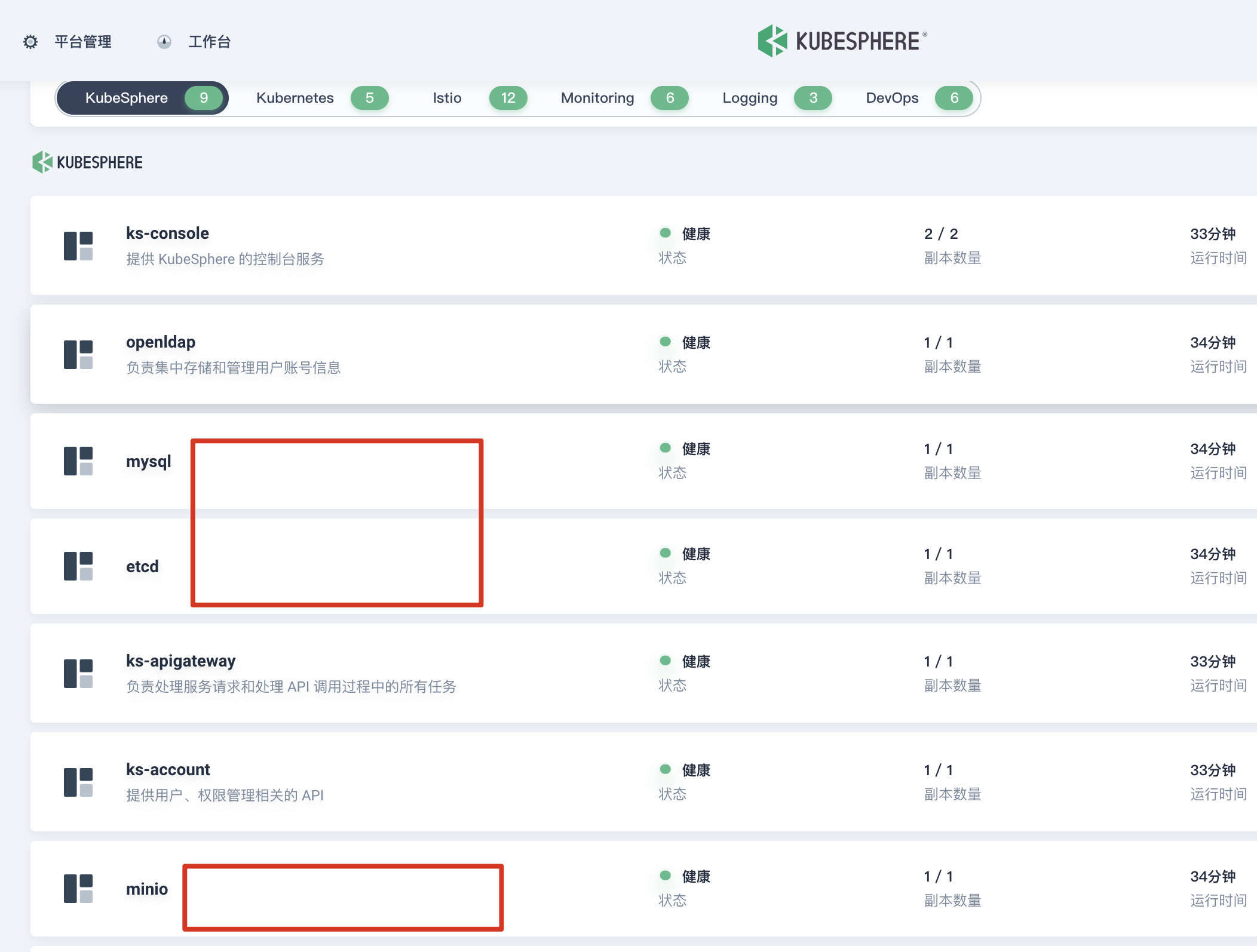Switch to the Logging tab

(776, 98)
